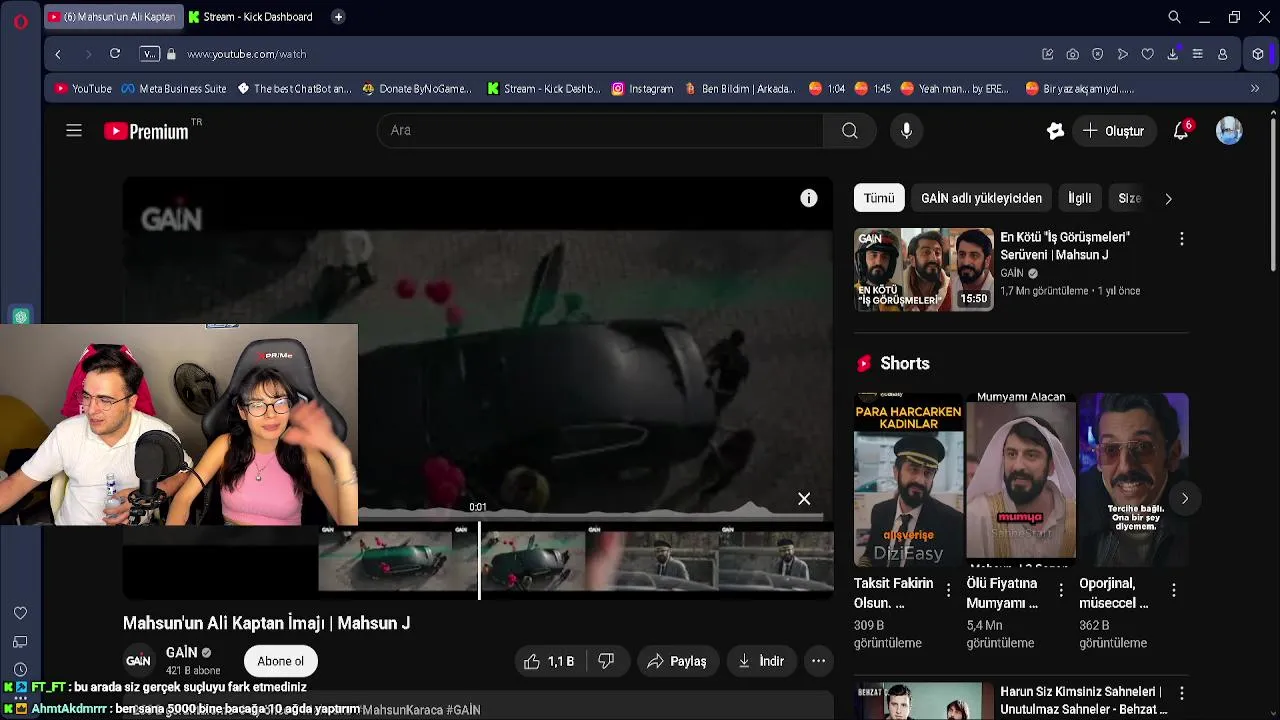Open the YouTube bookmark
This screenshot has width=1280, height=720.
coord(83,89)
